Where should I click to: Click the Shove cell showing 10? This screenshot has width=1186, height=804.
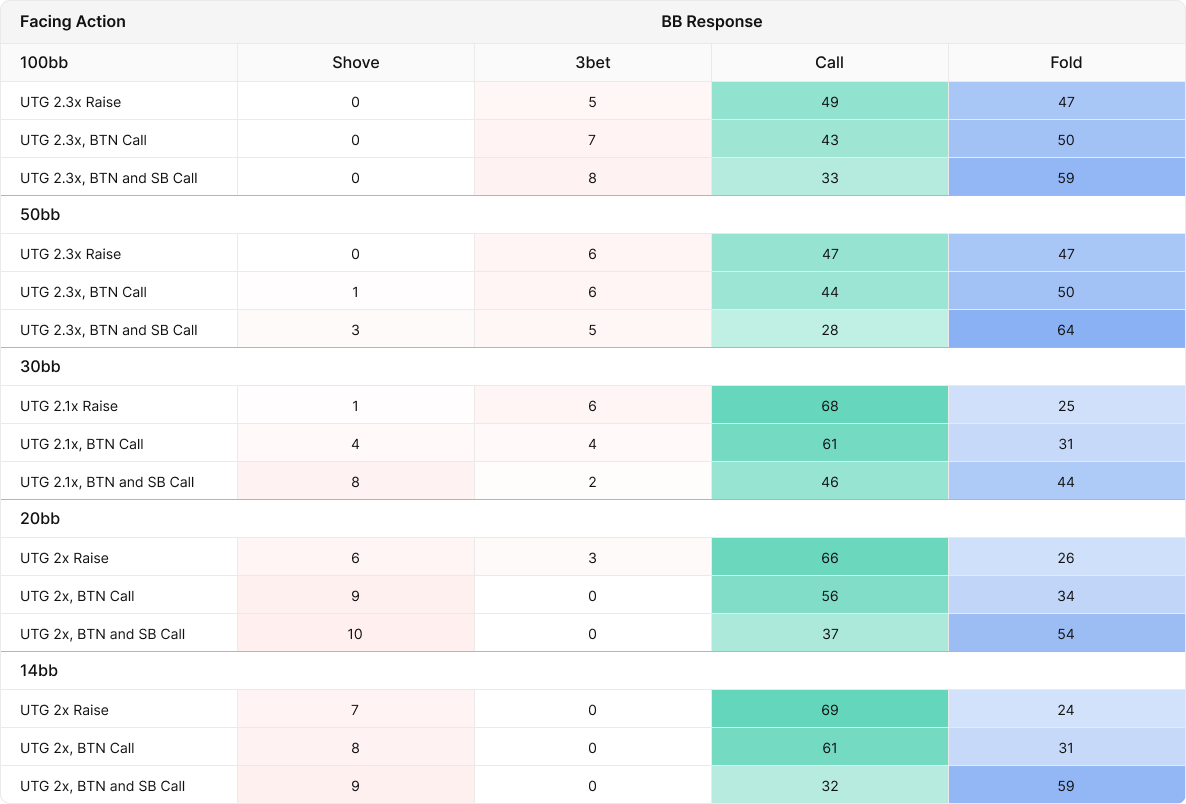click(355, 634)
